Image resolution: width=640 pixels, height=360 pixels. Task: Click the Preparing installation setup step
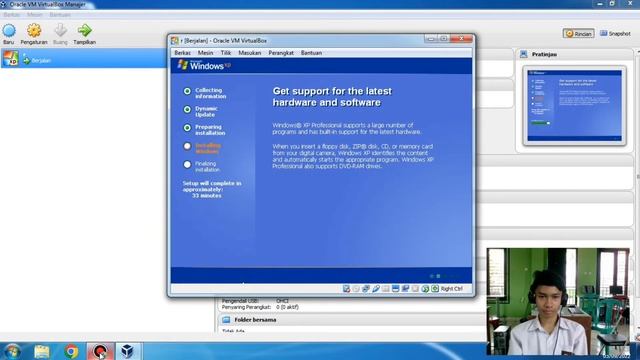tap(210, 130)
